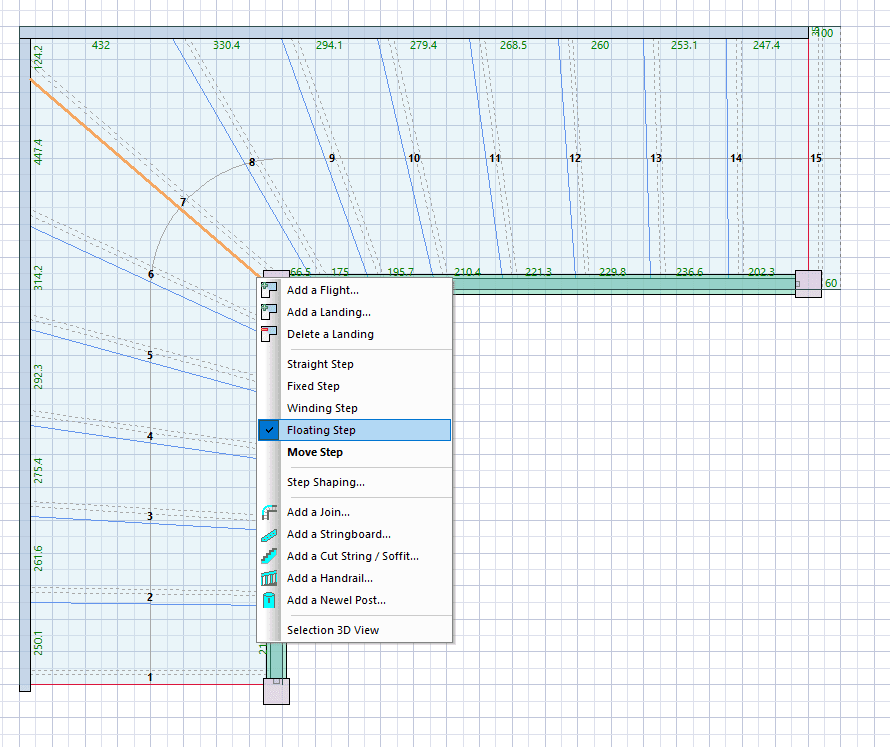Choose Add a Handrail... entry

point(355,578)
